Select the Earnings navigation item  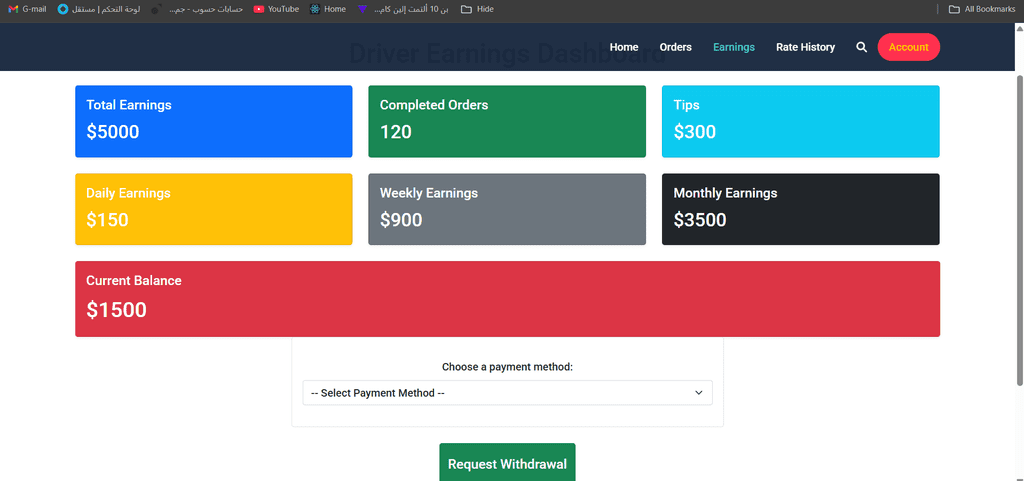733,47
